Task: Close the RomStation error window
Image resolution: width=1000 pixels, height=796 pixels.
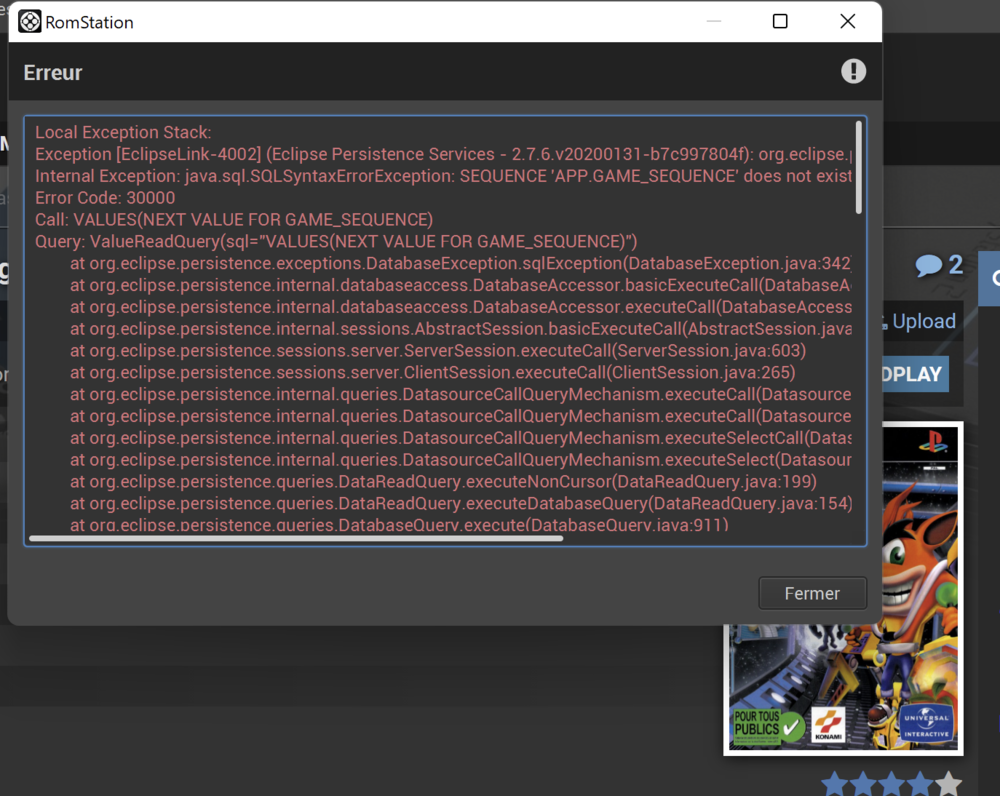Action: point(848,22)
